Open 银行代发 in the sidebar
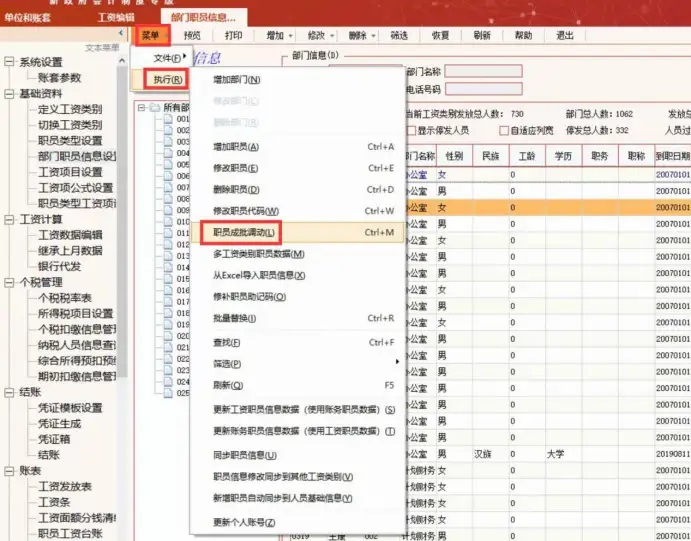Image resolution: width=691 pixels, height=541 pixels. coord(59,266)
